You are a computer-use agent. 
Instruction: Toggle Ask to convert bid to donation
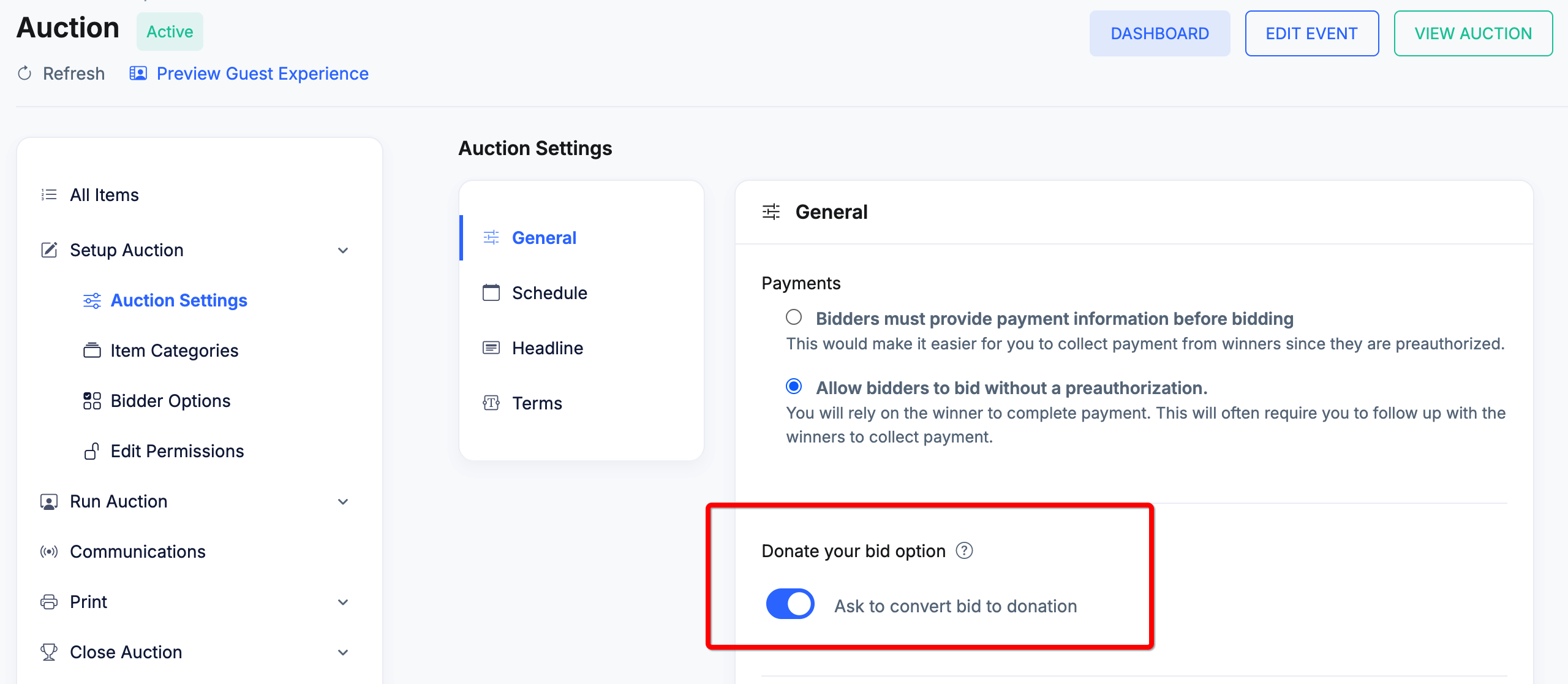[x=790, y=604]
